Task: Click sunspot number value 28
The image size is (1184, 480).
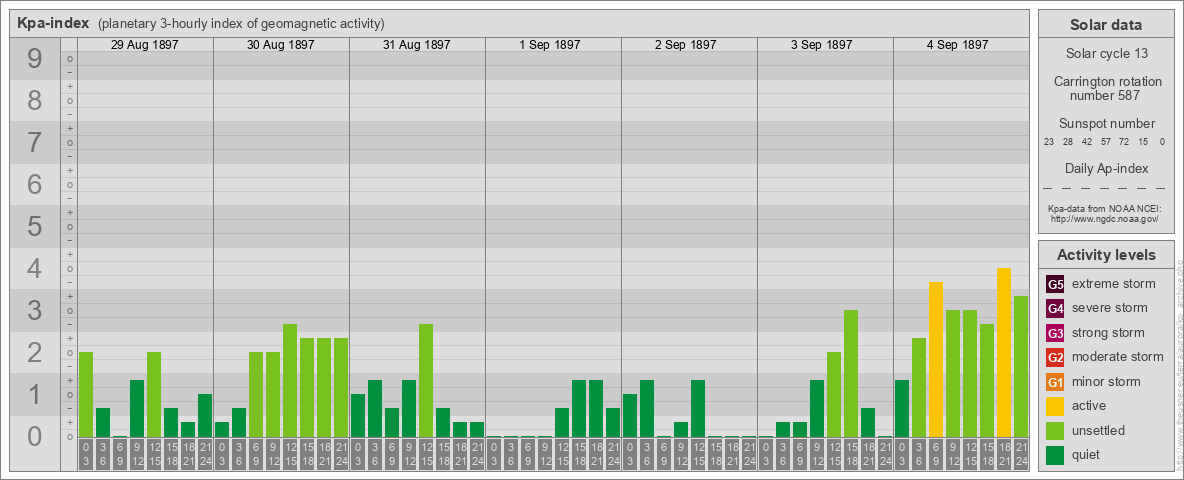Action: (1068, 142)
